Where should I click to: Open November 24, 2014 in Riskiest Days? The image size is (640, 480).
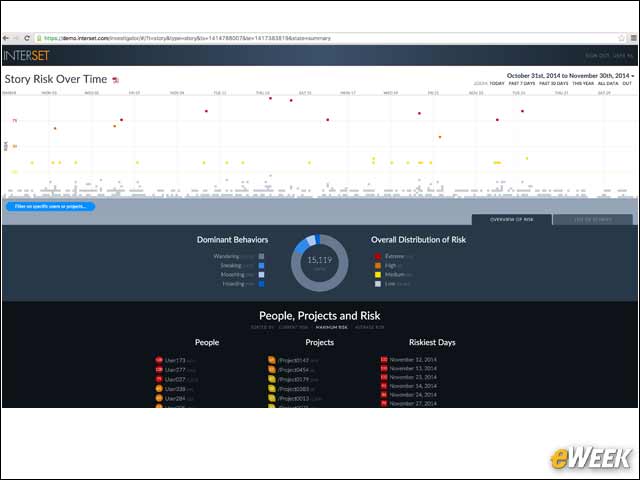click(x=413, y=395)
